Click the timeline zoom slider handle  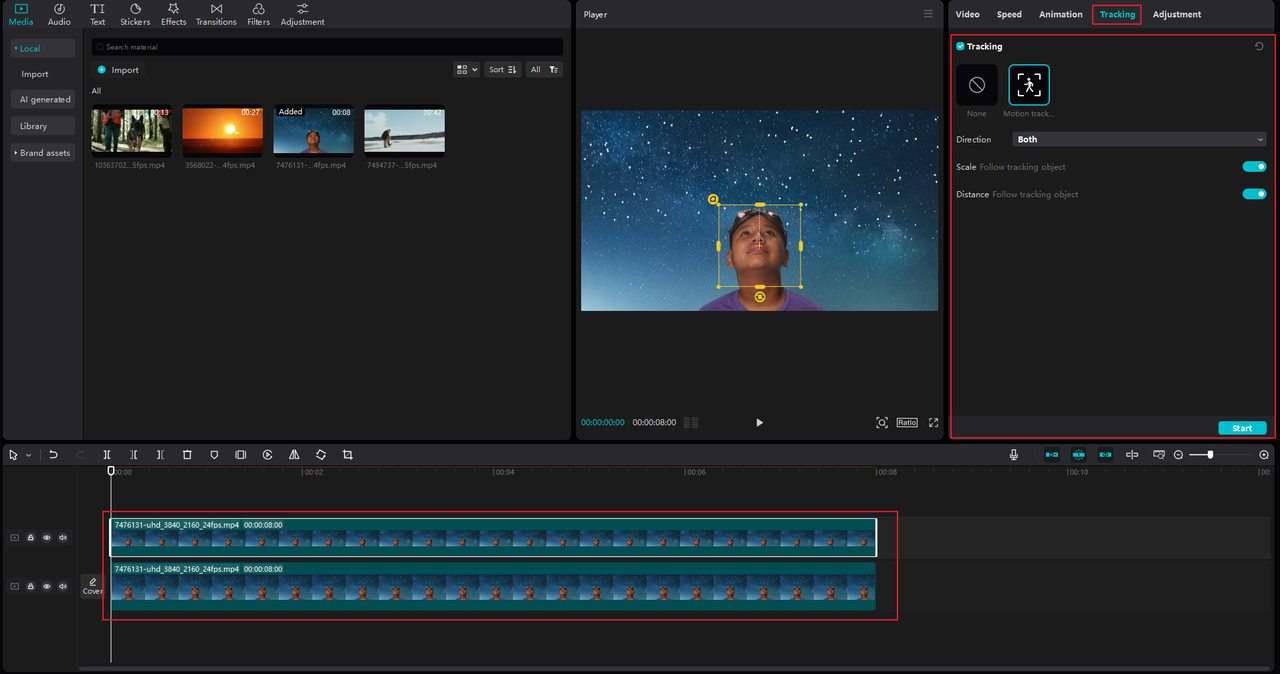point(1210,455)
